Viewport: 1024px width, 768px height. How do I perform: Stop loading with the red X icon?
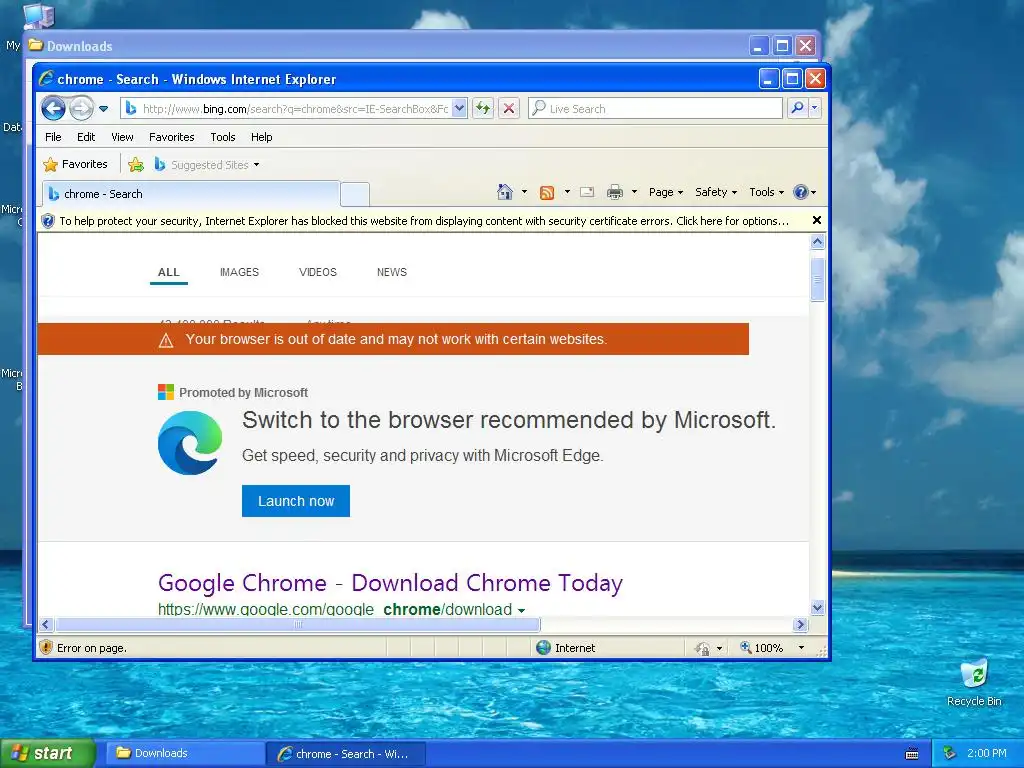click(509, 108)
